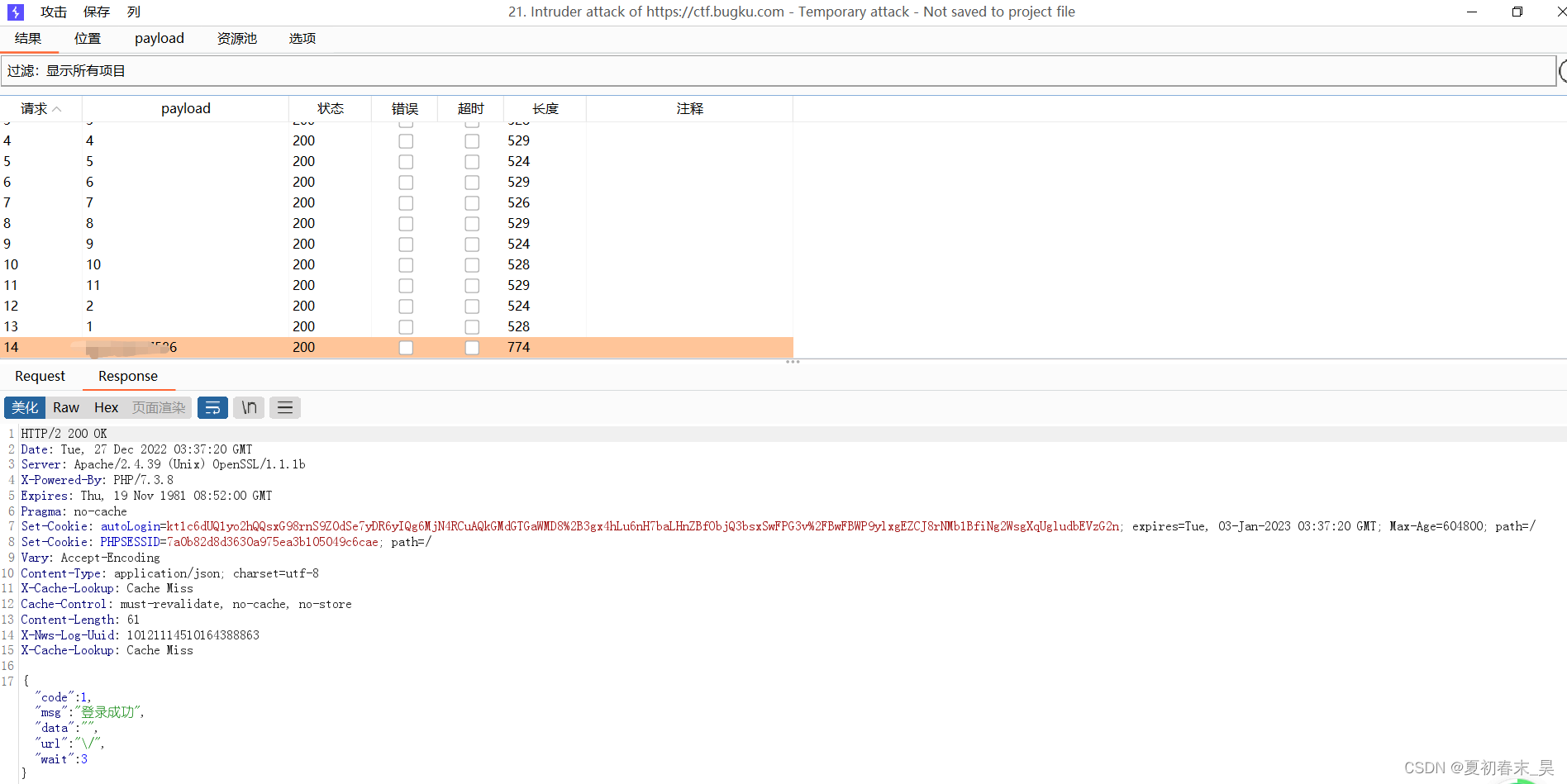Select request row 13 with payload 1

point(397,327)
